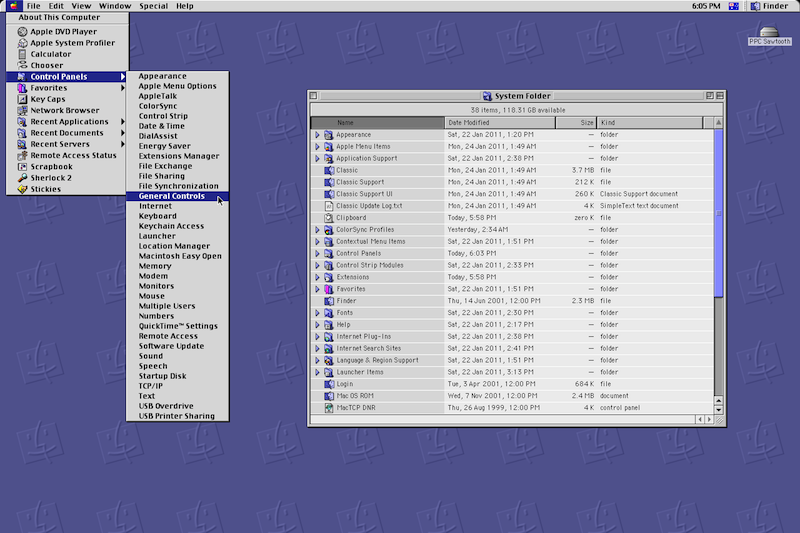This screenshot has width=800, height=533.
Task: Select the Login file icon
Action: 329,384
